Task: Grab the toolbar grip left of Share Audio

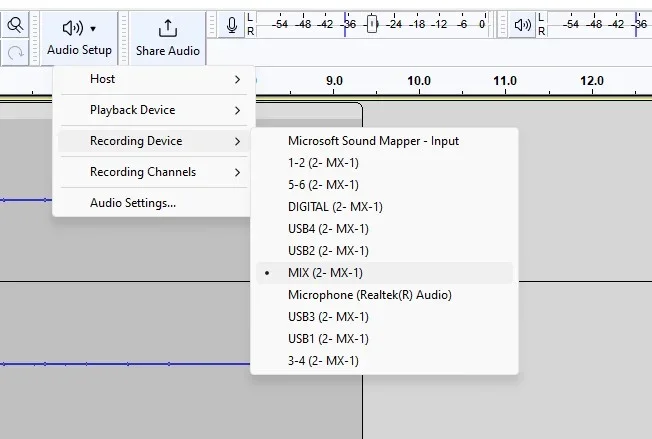Action: point(123,38)
